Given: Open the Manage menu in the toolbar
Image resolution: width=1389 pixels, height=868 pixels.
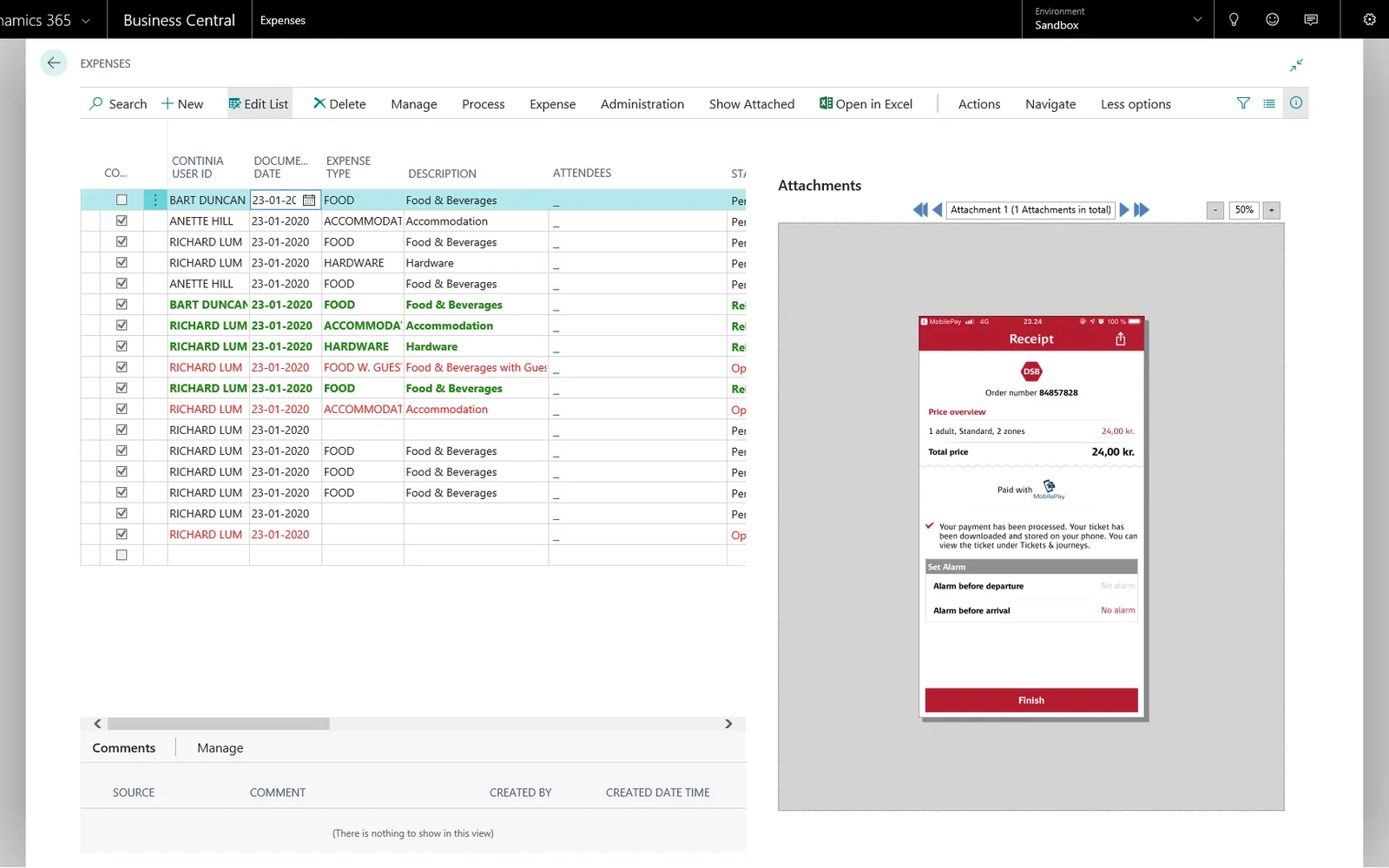Looking at the screenshot, I should [414, 104].
